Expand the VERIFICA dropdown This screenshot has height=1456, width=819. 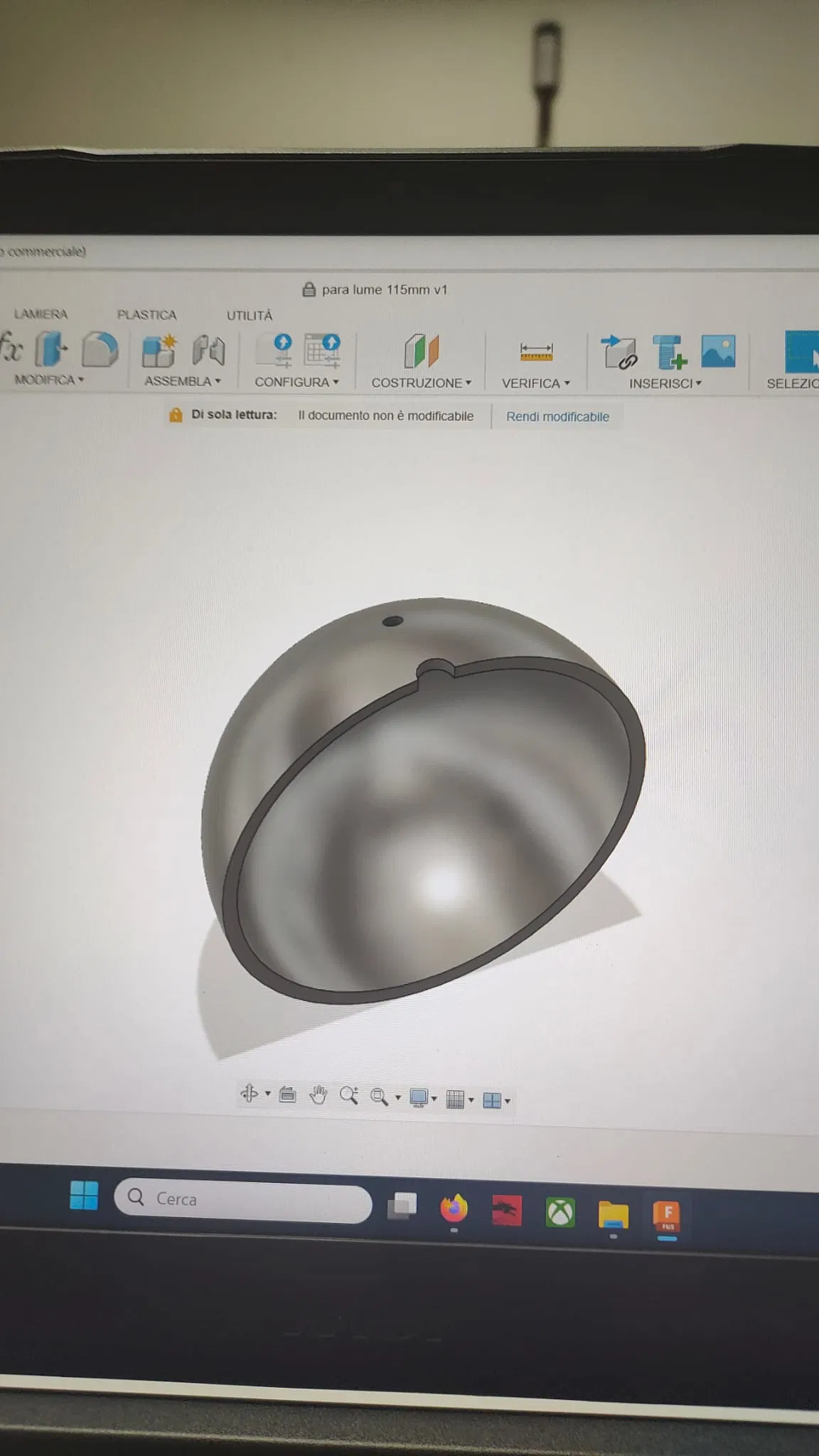click(x=536, y=383)
